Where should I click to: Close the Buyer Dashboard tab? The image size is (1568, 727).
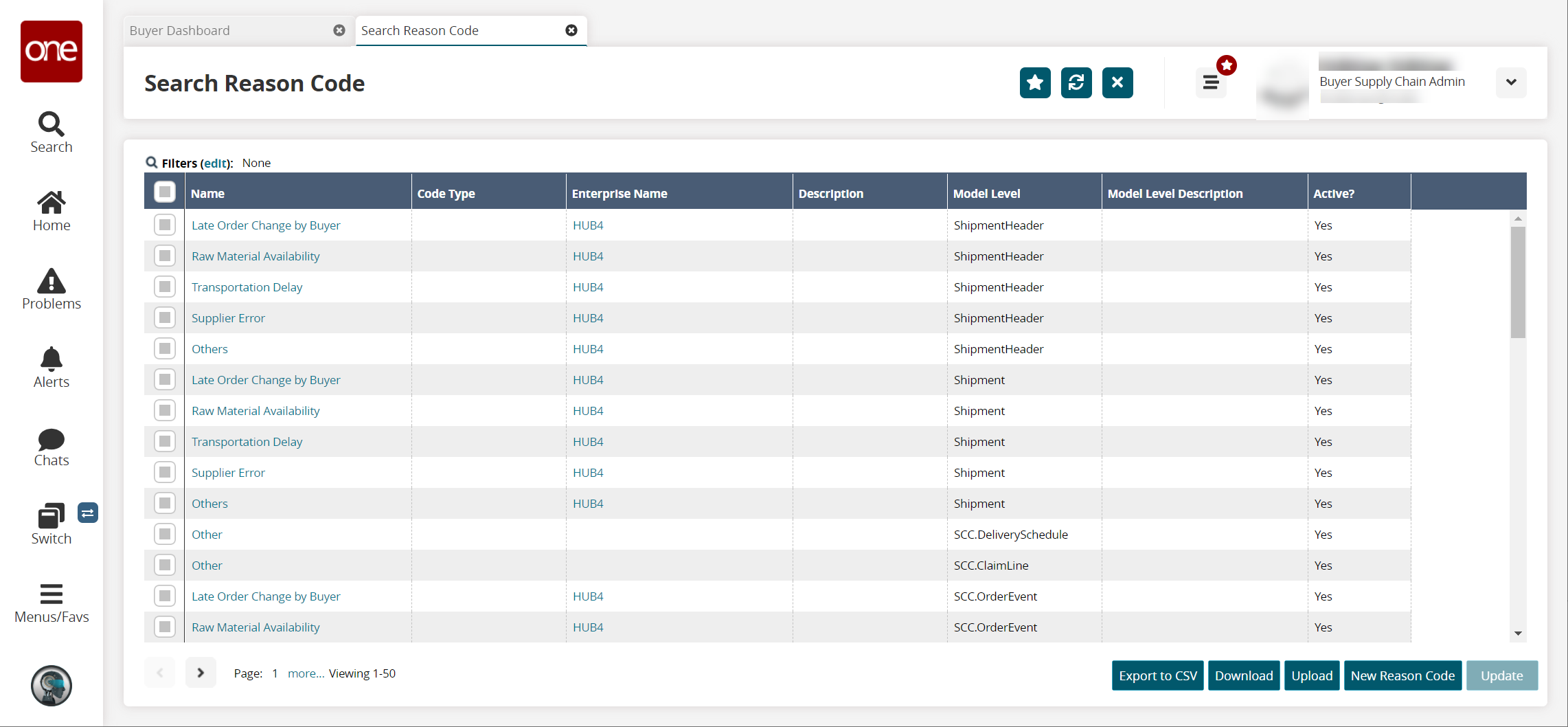tap(339, 30)
